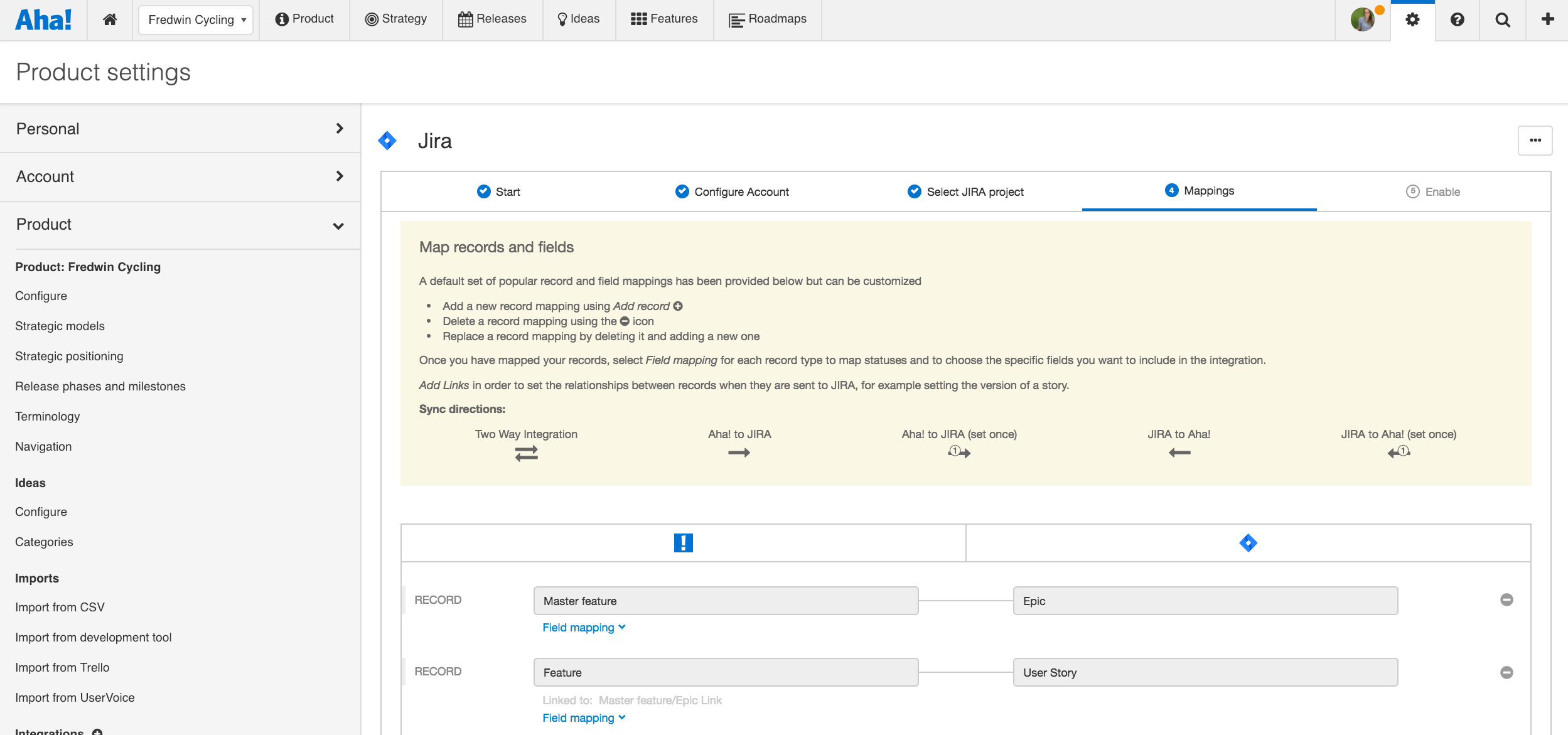Click the Epic record field

1205,601
